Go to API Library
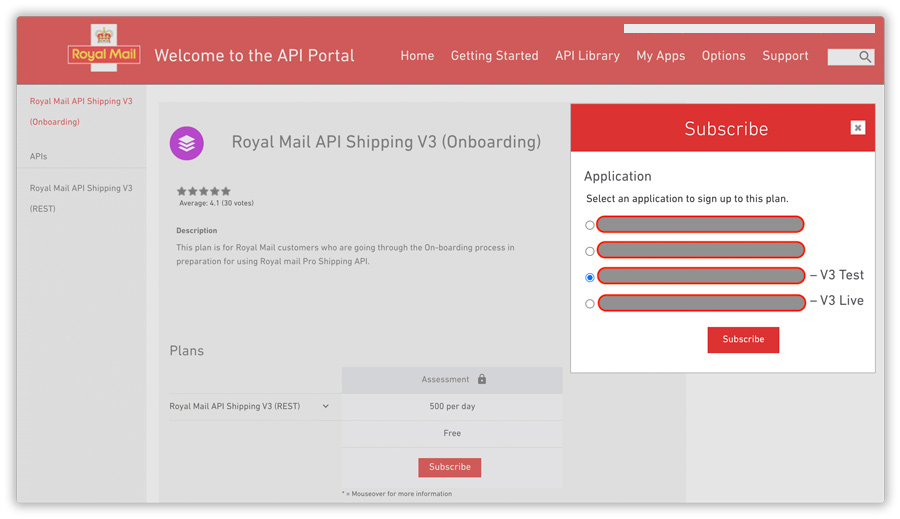Screen dimensions: 900x519 click(x=587, y=56)
